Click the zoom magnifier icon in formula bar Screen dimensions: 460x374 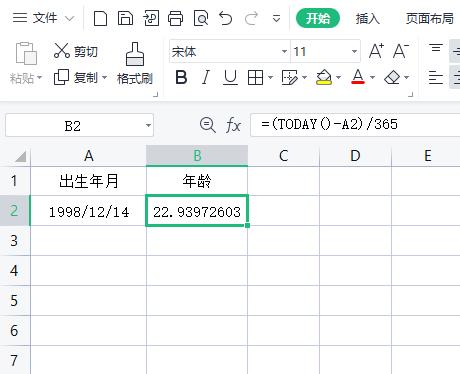208,125
